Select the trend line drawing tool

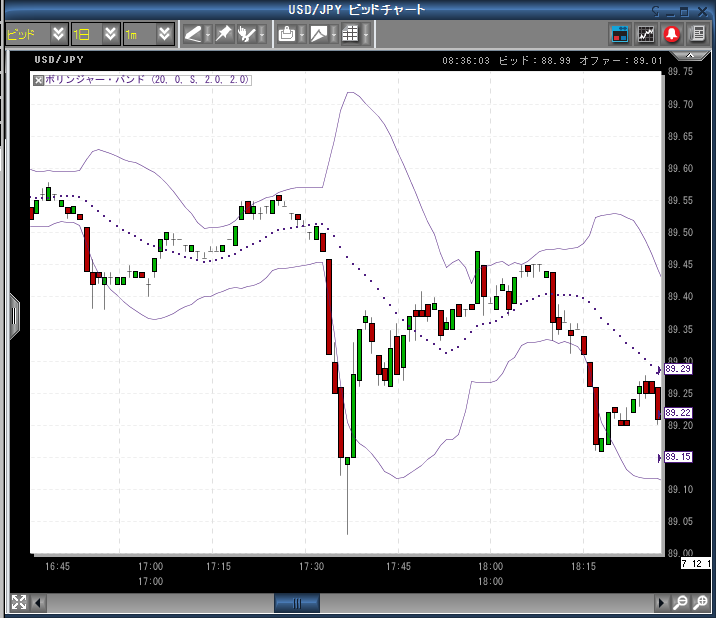[193, 34]
